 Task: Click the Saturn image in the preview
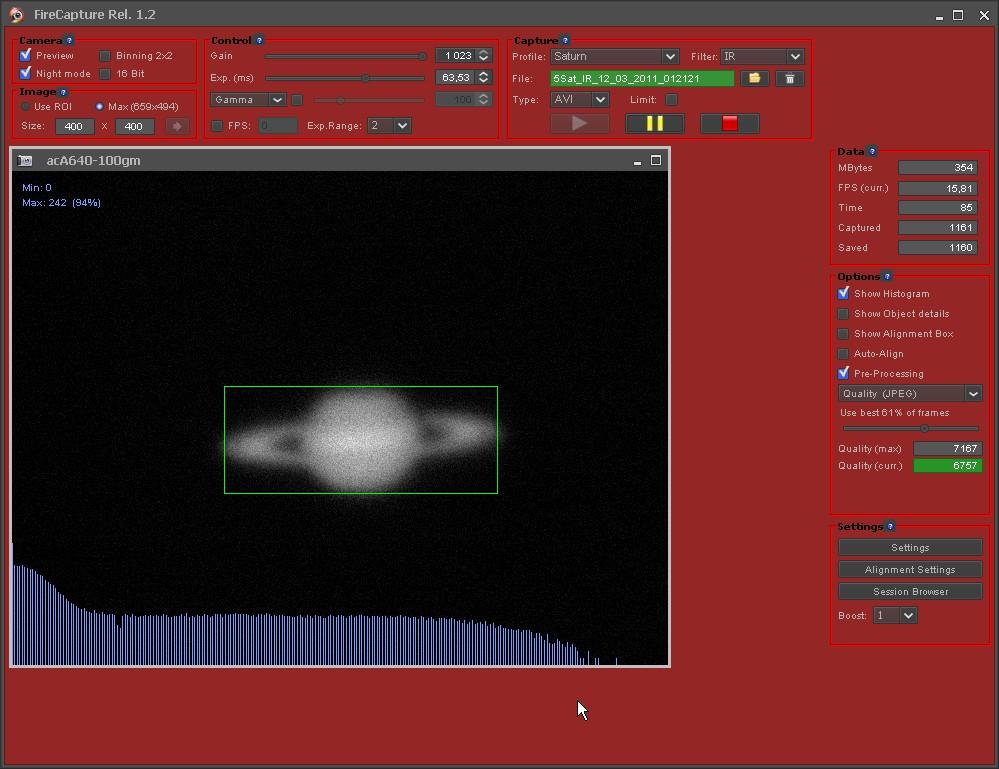(361, 440)
